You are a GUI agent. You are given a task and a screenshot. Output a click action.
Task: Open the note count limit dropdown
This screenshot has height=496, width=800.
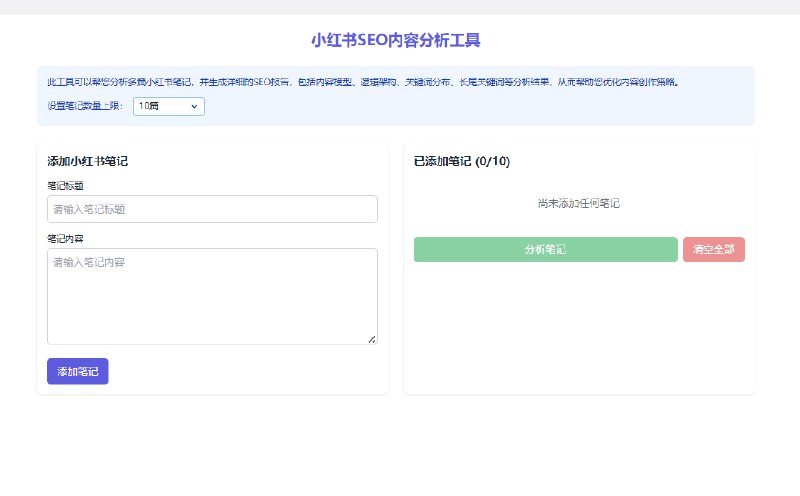(169, 106)
